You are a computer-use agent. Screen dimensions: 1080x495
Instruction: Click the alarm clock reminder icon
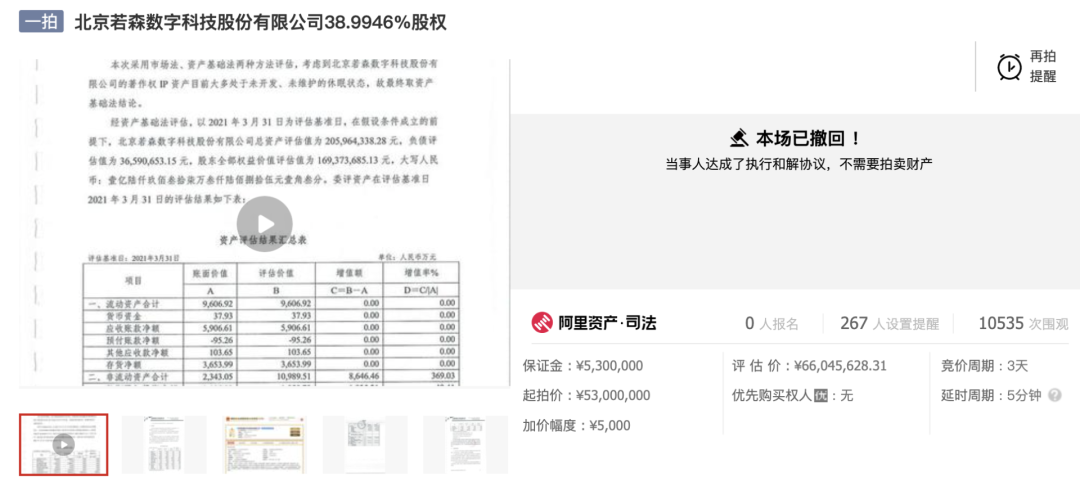1010,67
